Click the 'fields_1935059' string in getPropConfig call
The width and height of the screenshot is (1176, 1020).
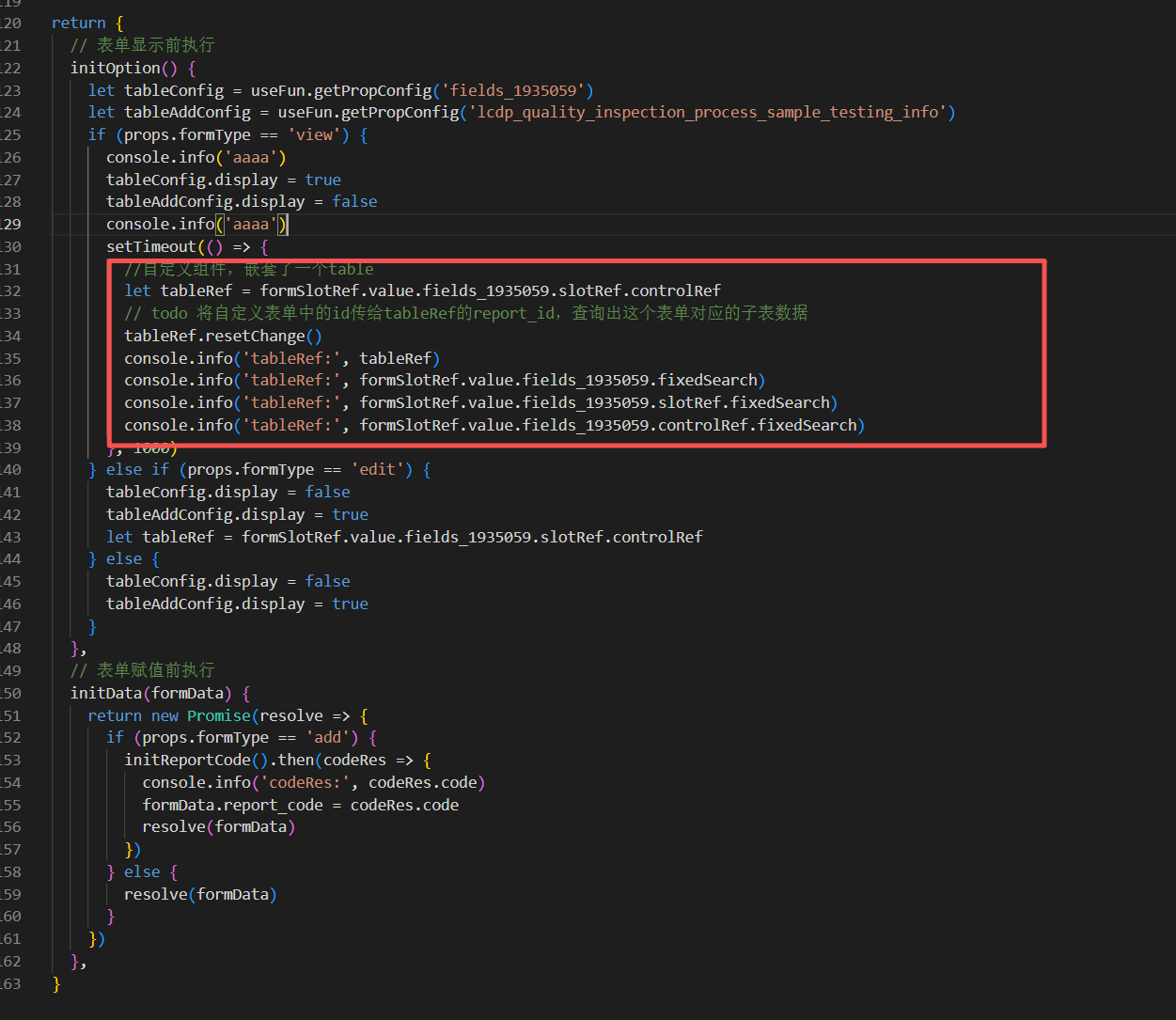[x=512, y=90]
